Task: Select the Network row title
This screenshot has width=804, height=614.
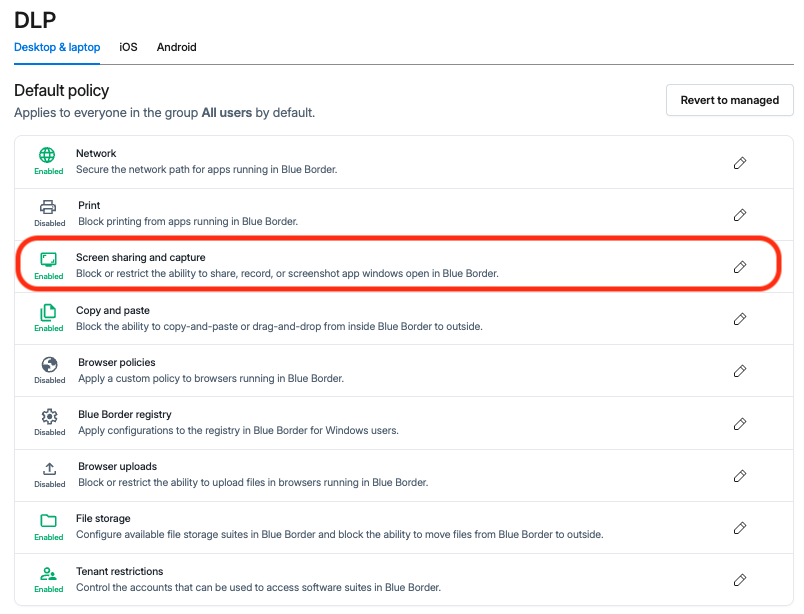Action: 96,153
